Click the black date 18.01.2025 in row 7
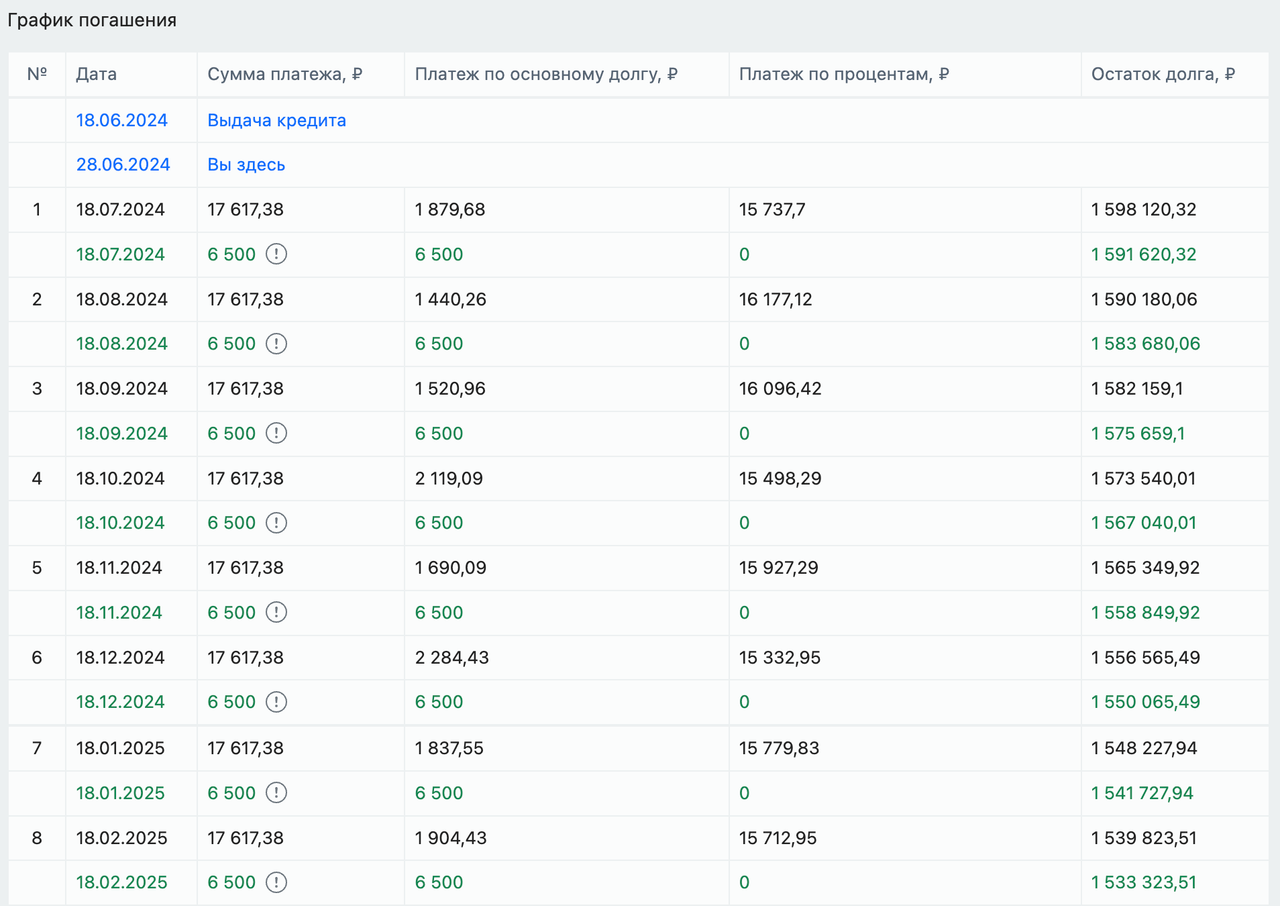1280x906 pixels. point(120,748)
